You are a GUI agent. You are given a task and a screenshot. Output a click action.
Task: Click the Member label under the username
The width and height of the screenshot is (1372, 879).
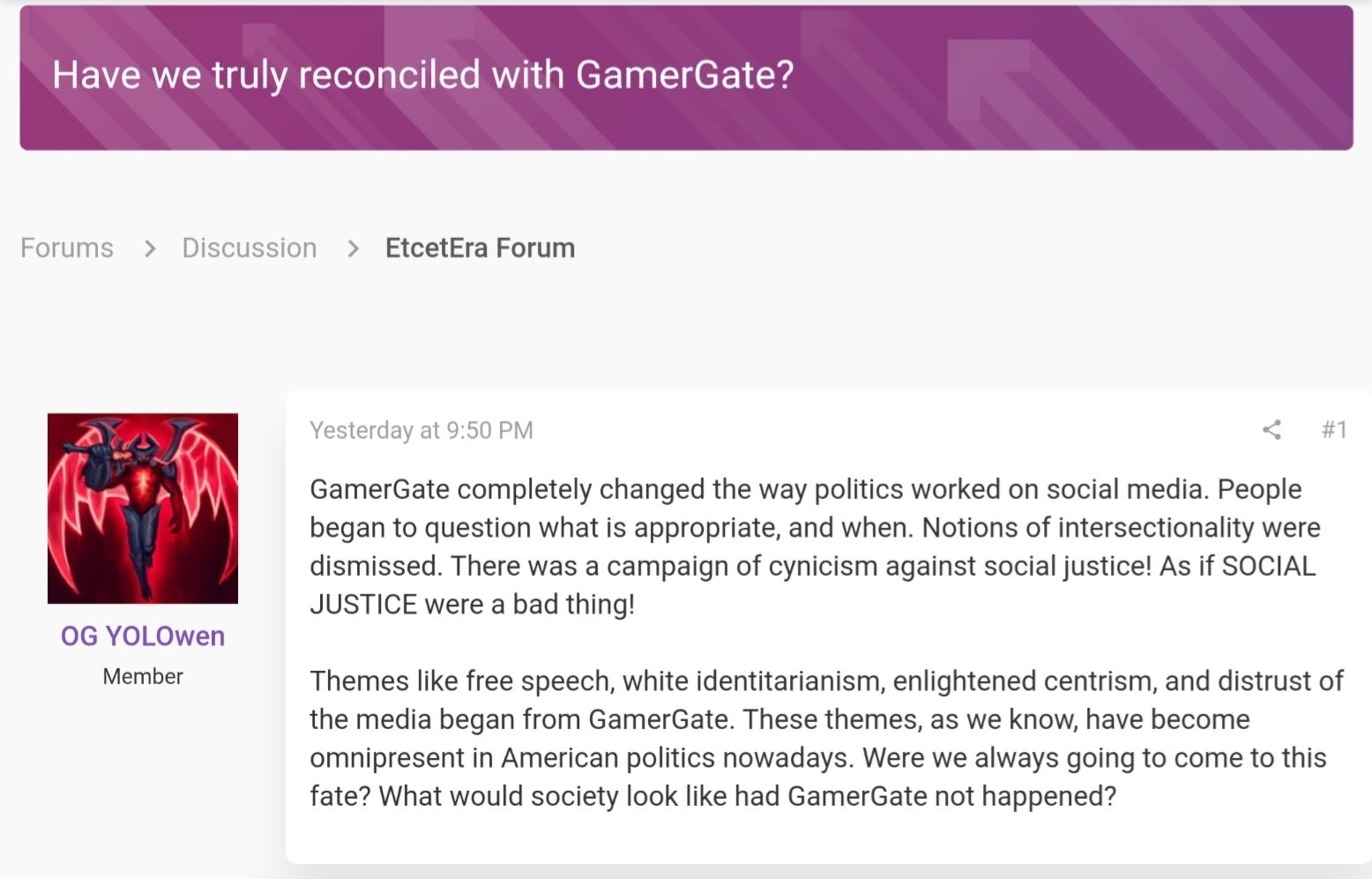point(143,677)
